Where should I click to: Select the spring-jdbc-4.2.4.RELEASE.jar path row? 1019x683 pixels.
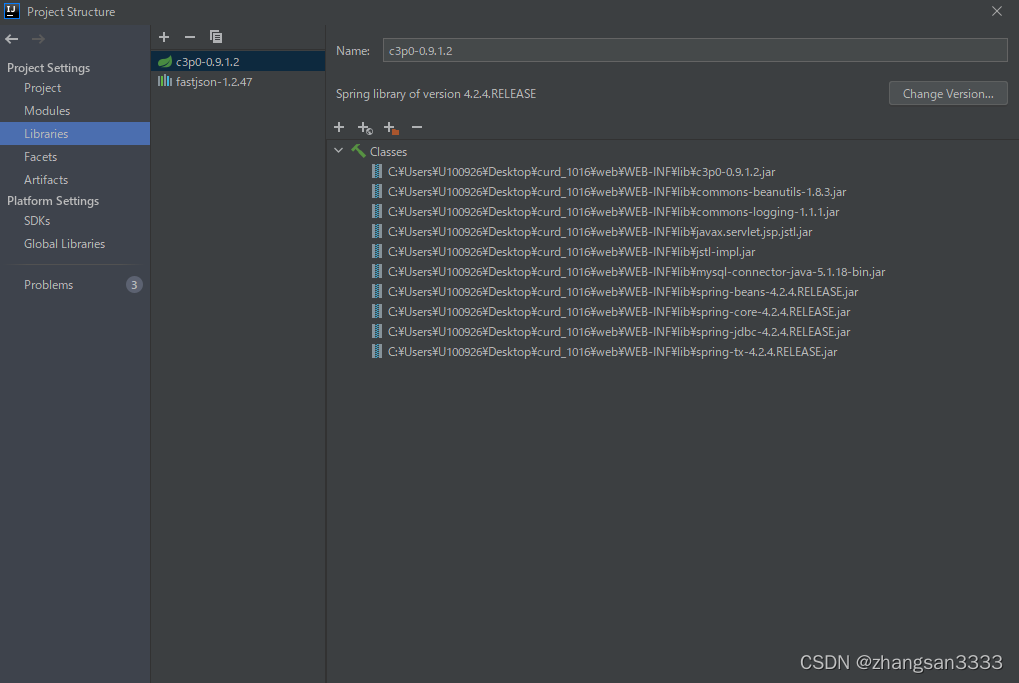619,331
